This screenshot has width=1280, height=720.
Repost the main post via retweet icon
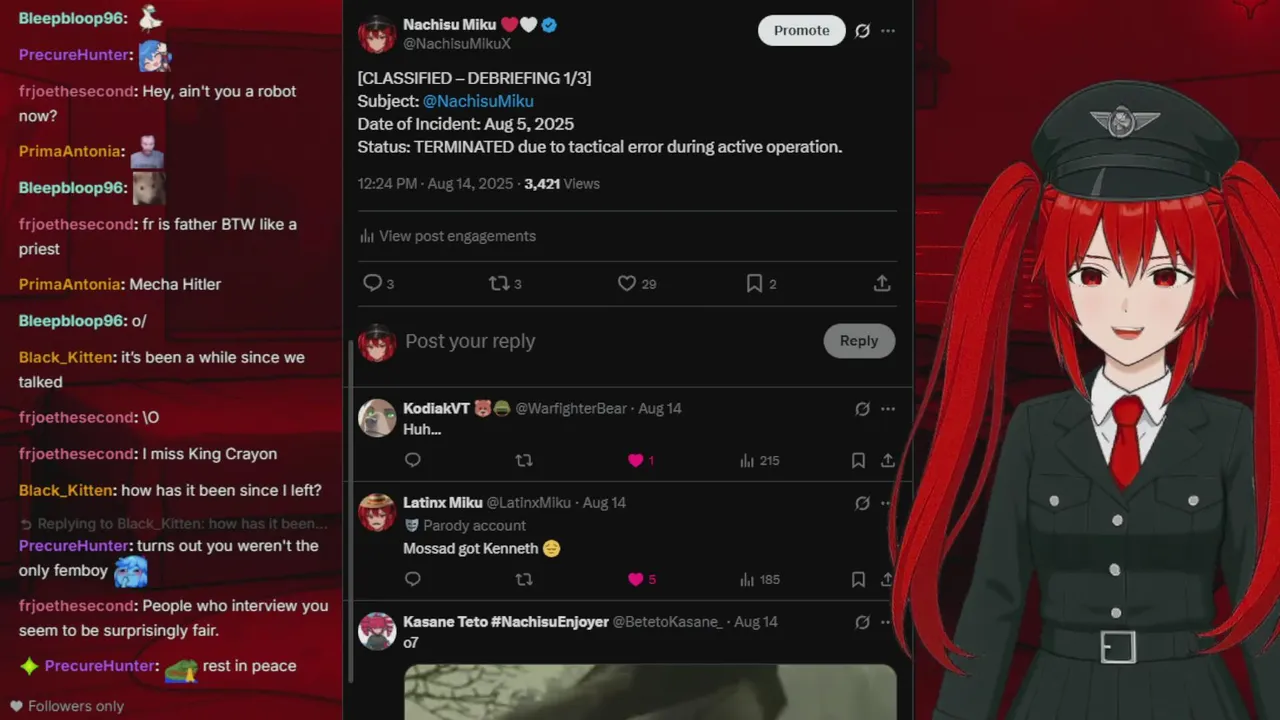(499, 283)
